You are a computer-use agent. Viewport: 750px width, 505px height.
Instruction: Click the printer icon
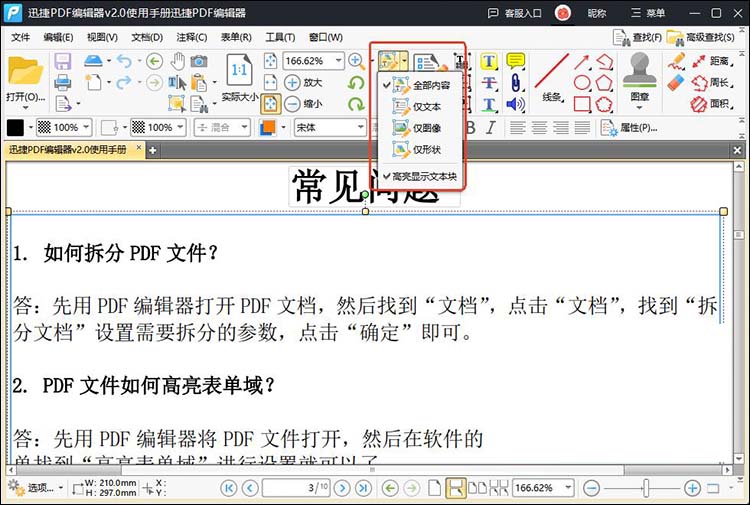63,83
